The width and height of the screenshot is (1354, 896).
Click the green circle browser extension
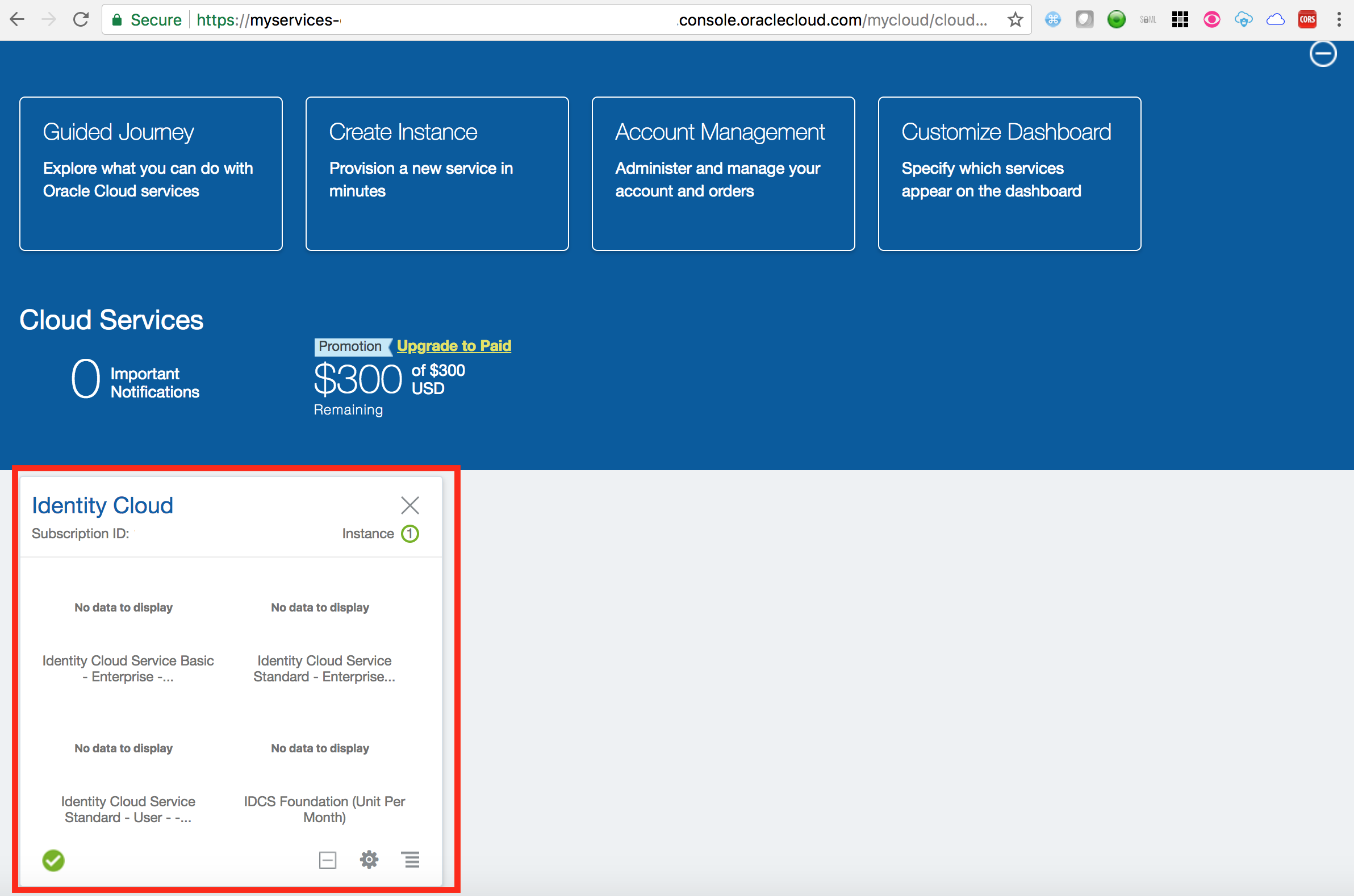point(1116,20)
